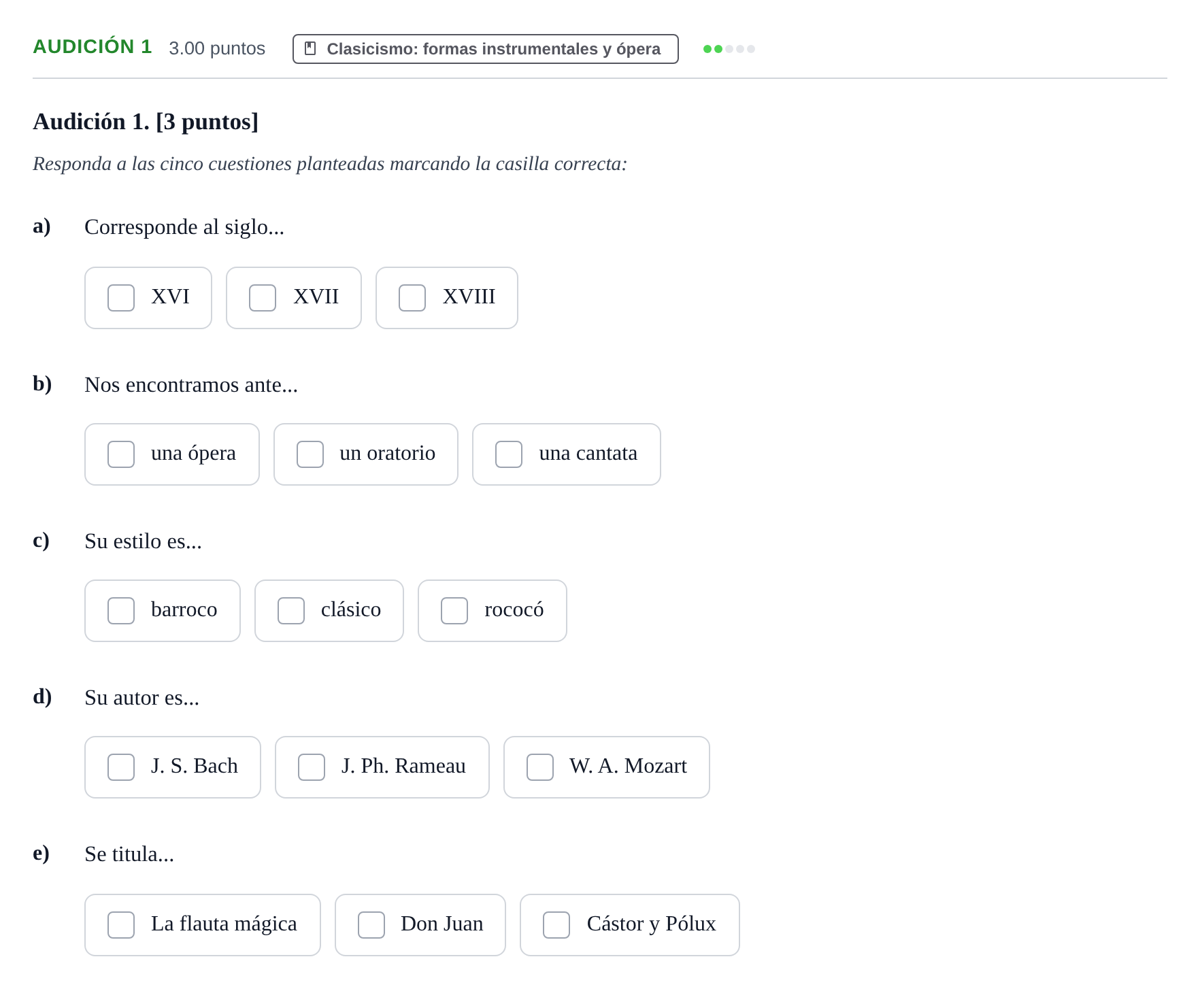Click question text 'Se titula...'

(x=129, y=854)
